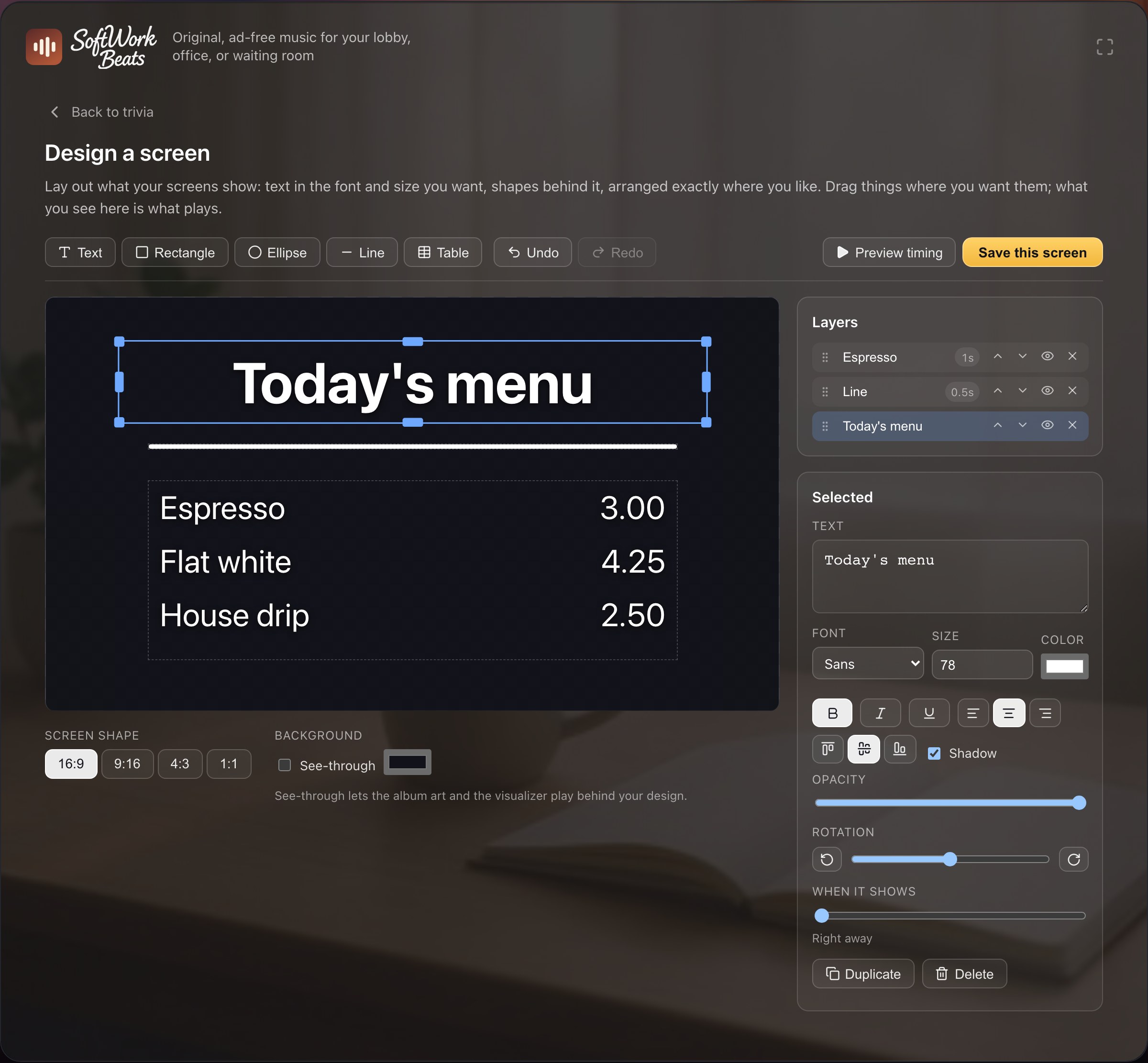Image resolution: width=1148 pixels, height=1063 pixels.
Task: Align text left
Action: 972,713
